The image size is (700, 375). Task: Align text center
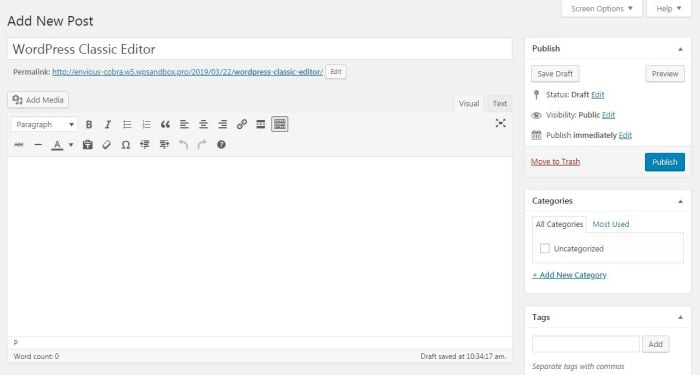coord(204,125)
